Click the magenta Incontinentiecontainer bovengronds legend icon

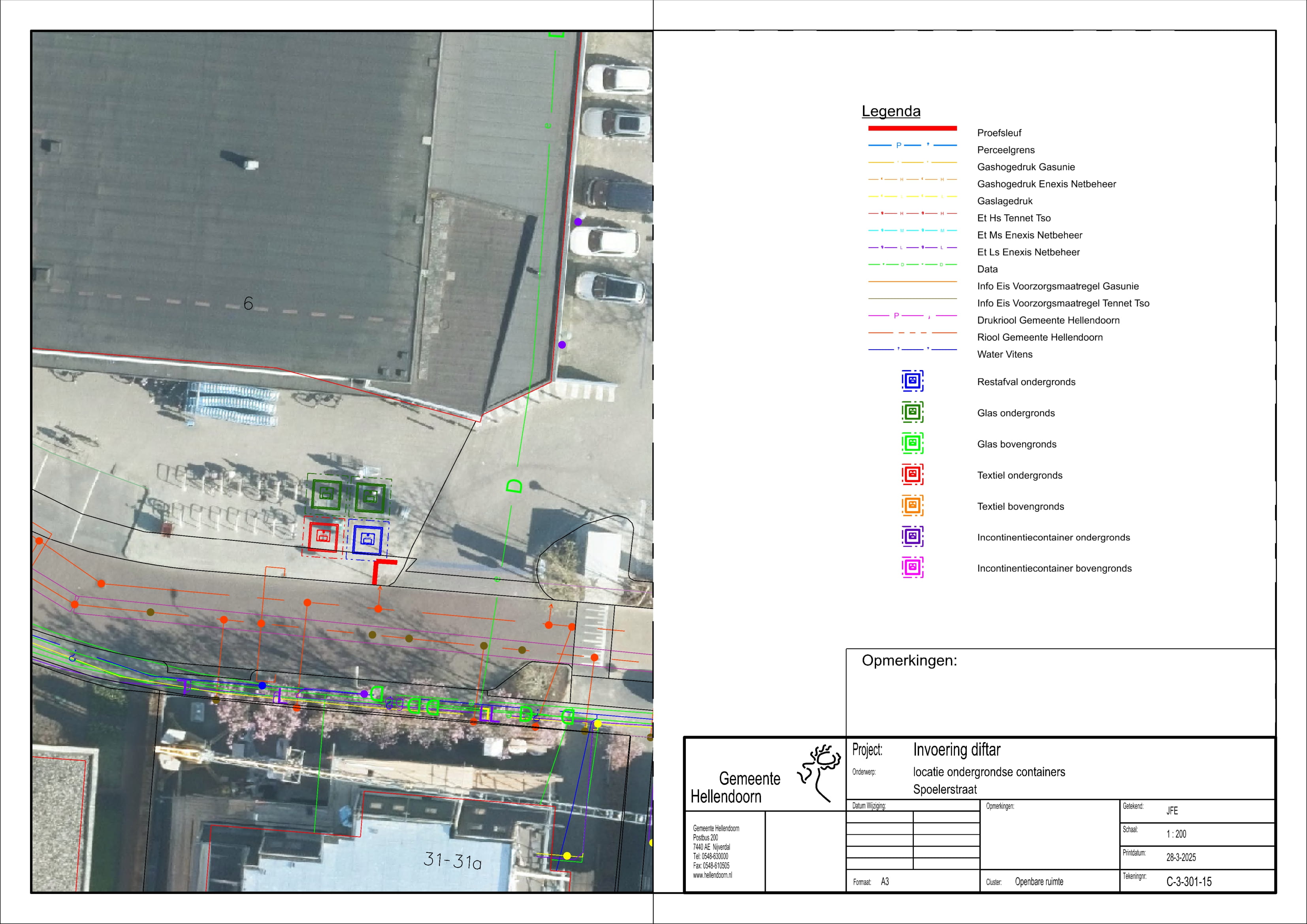pos(912,568)
